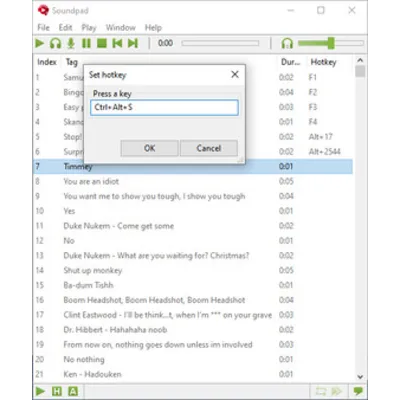Click the F1 hotkey cell

(x=312, y=77)
